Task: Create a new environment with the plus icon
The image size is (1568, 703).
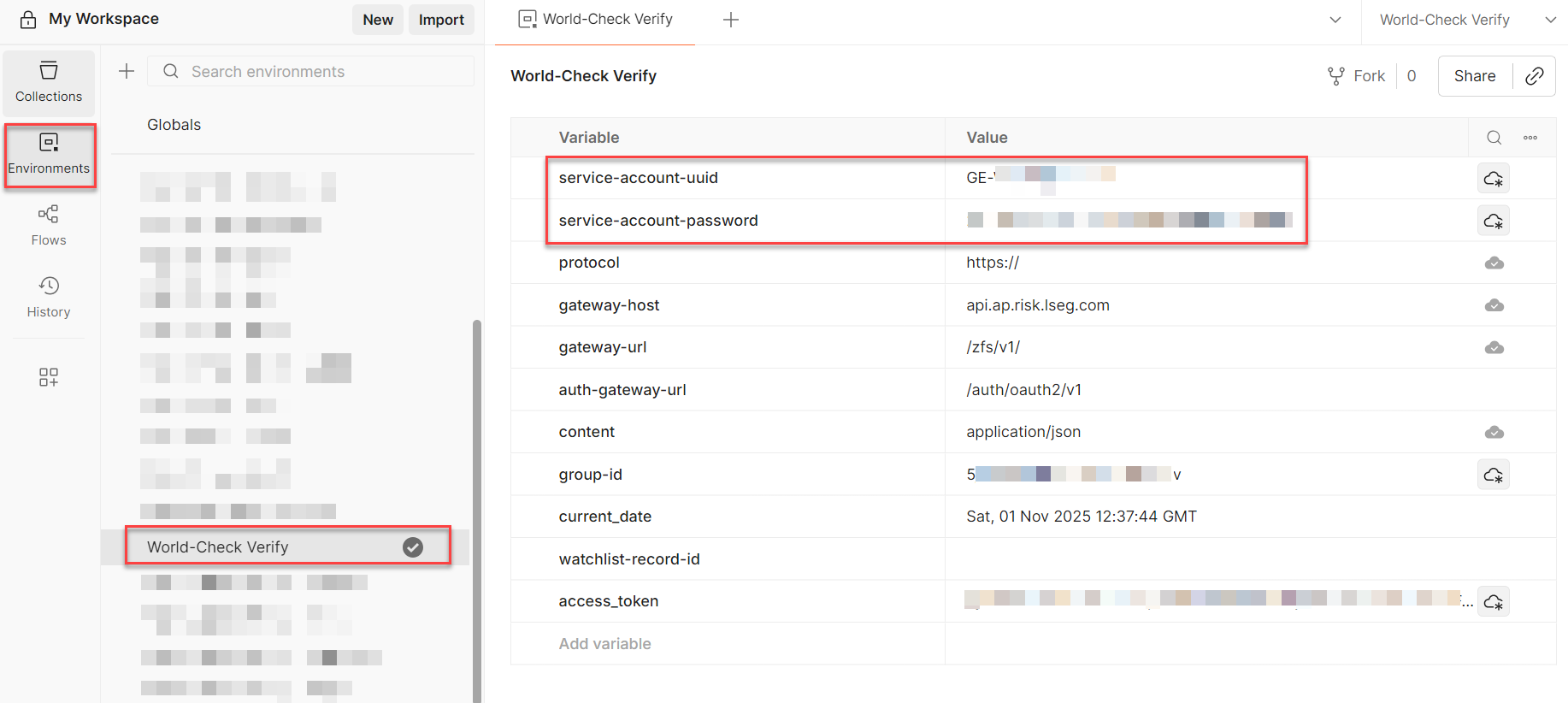Action: 126,71
